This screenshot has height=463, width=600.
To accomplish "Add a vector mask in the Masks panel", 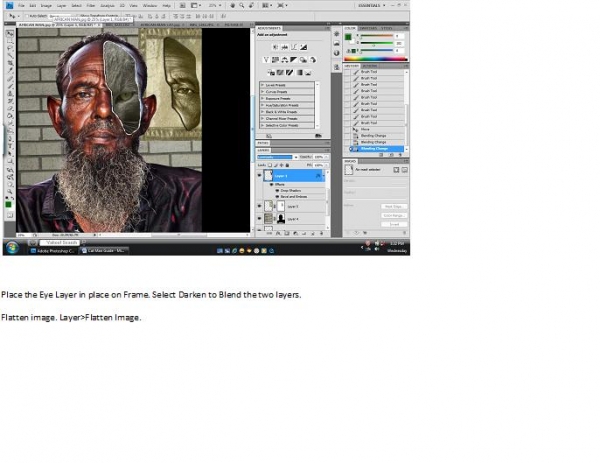I will coord(404,170).
